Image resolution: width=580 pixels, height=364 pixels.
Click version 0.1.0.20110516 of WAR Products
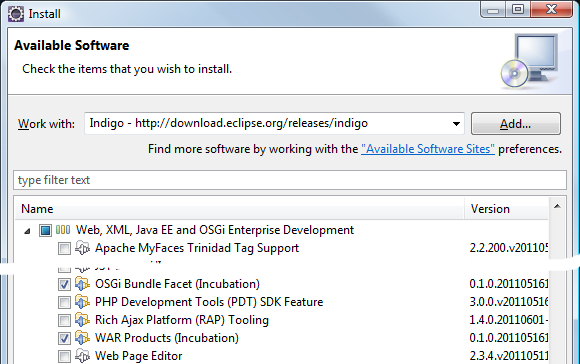click(x=509, y=338)
